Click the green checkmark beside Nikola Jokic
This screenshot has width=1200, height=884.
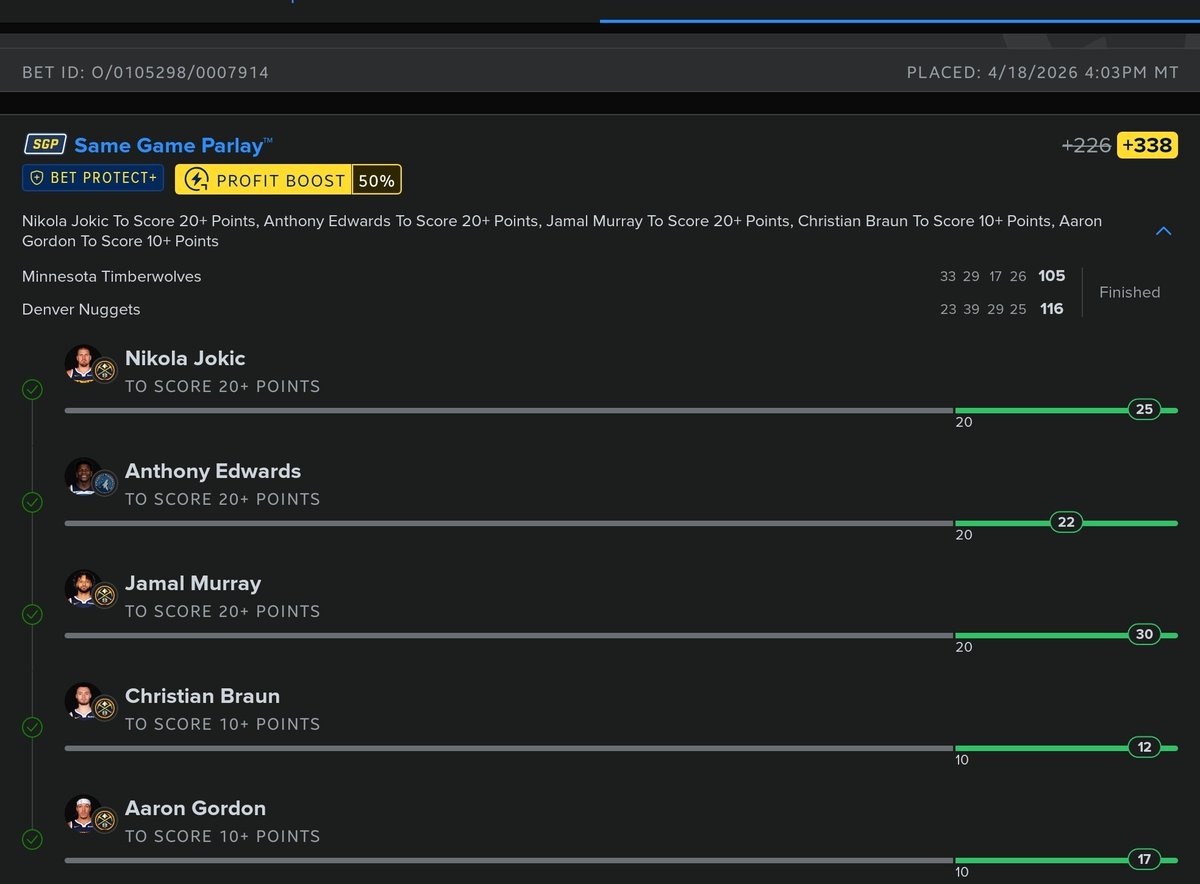click(x=32, y=390)
